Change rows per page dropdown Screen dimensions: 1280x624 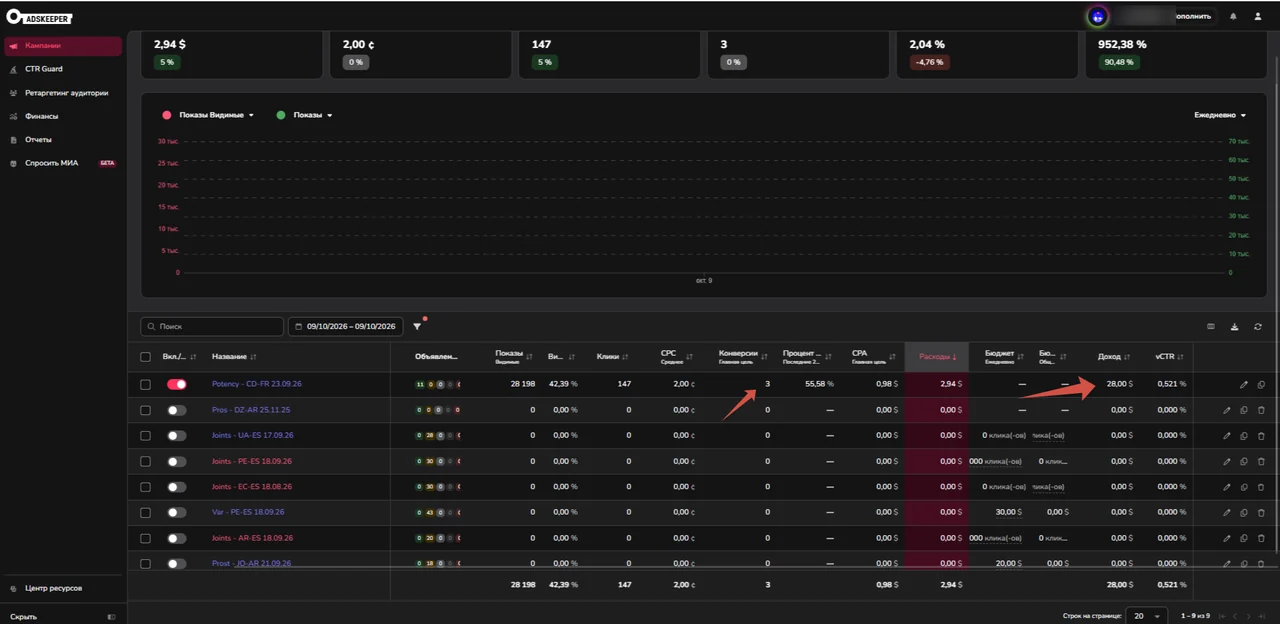[x=1146, y=616]
